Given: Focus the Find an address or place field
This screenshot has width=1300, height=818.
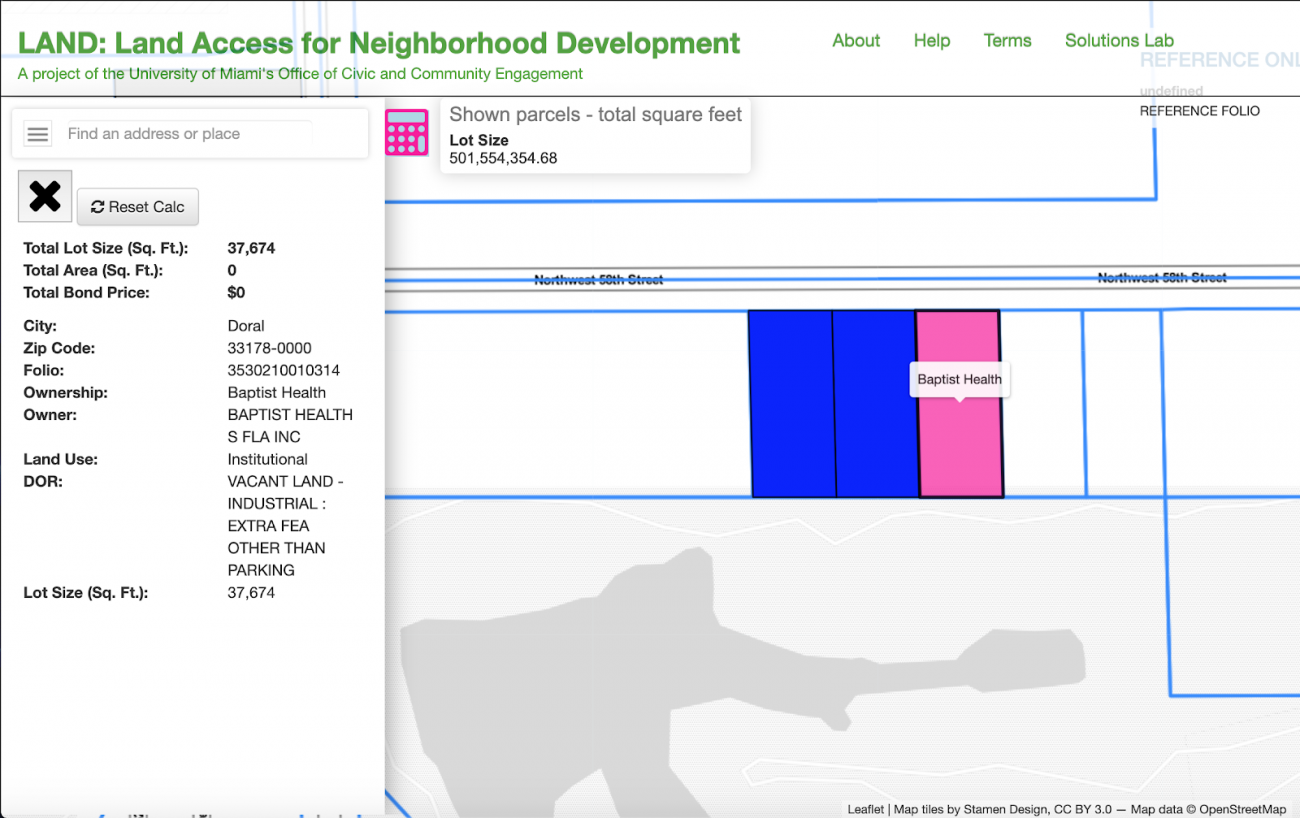Looking at the screenshot, I should pos(189,134).
